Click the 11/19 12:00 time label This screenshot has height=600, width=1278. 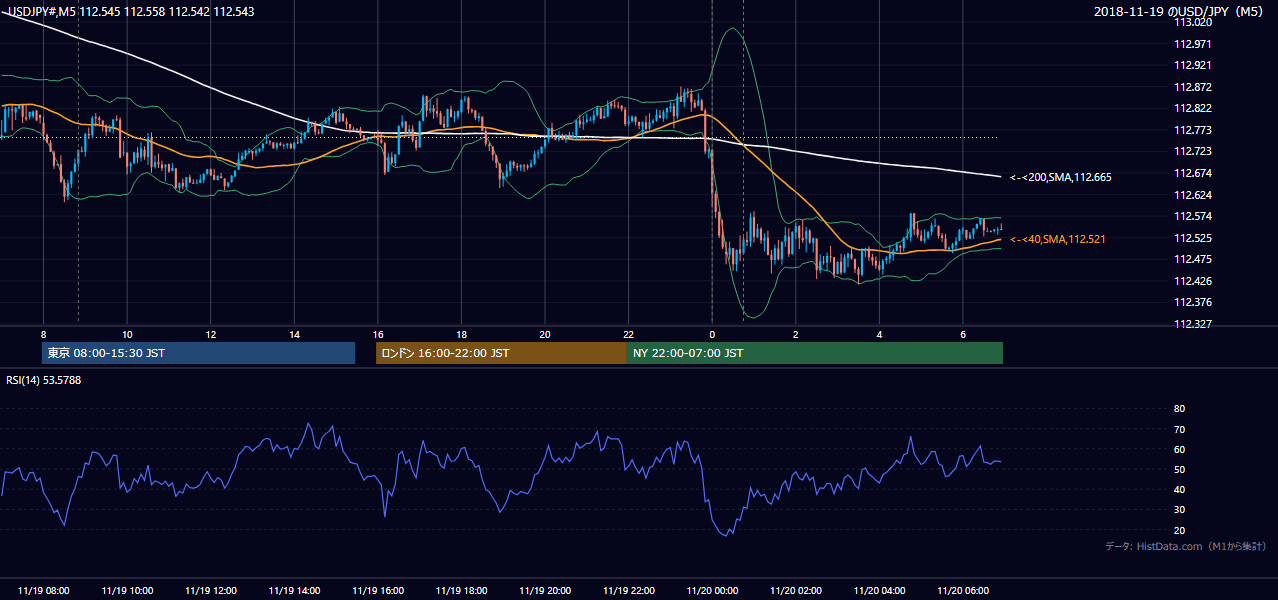[211, 591]
